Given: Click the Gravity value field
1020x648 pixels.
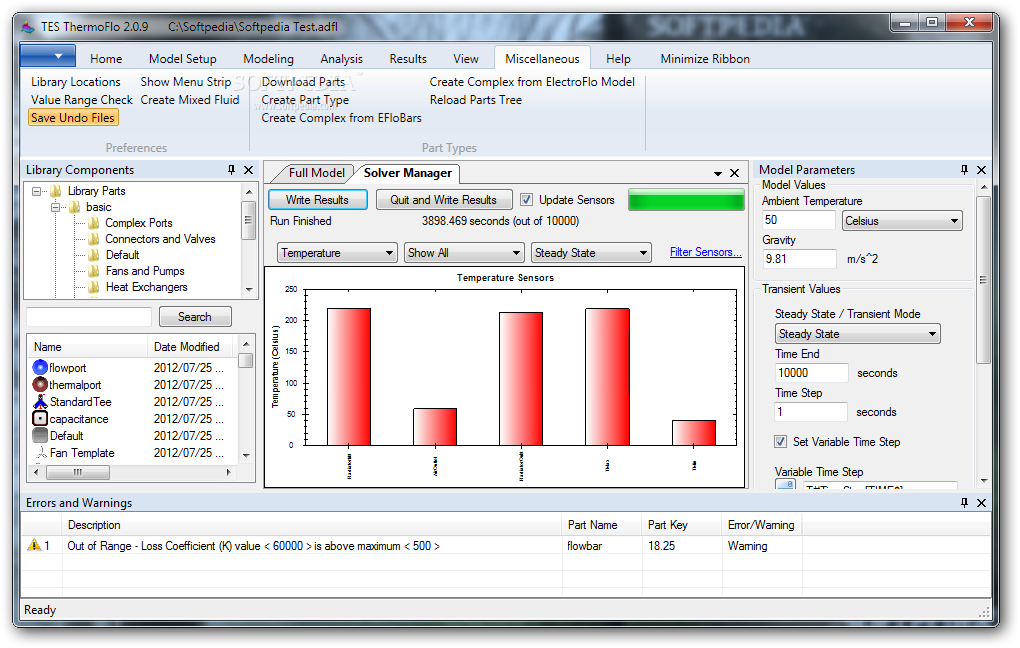Looking at the screenshot, I should [799, 259].
